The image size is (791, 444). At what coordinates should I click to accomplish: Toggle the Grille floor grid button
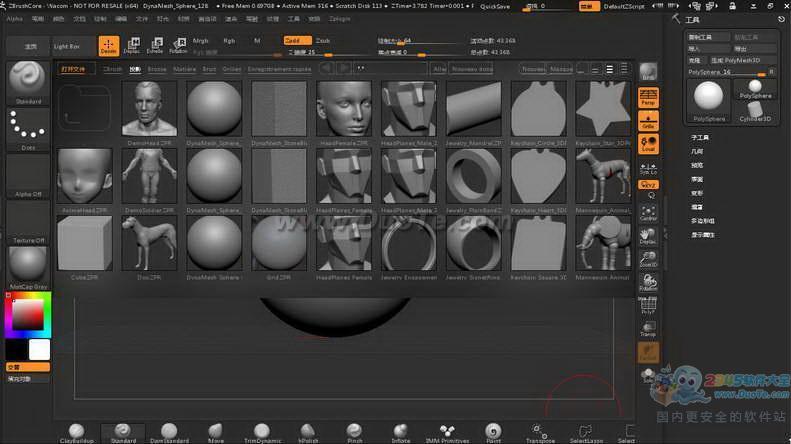(x=648, y=121)
